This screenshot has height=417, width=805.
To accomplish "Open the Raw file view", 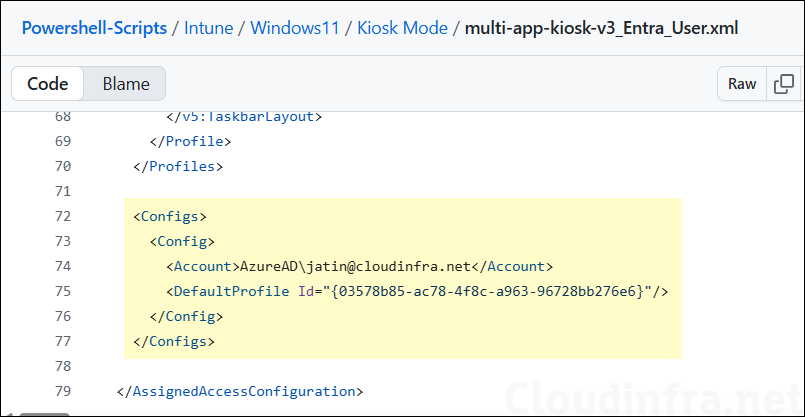I will [742, 84].
